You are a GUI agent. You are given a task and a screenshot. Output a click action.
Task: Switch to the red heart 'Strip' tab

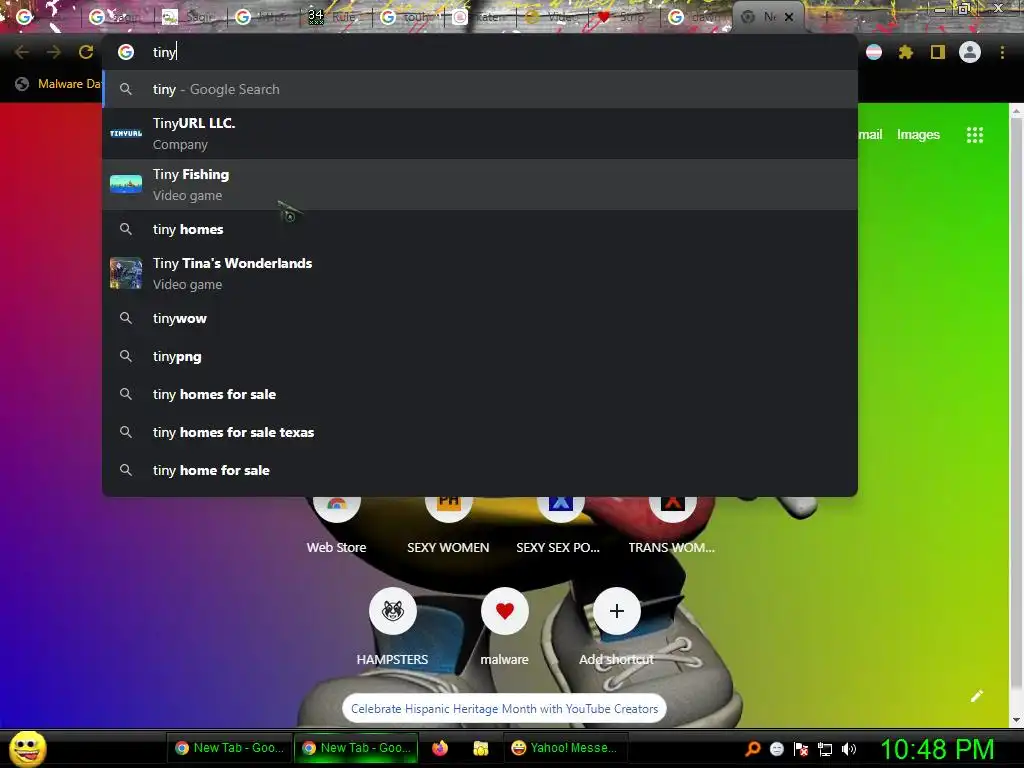click(x=624, y=17)
